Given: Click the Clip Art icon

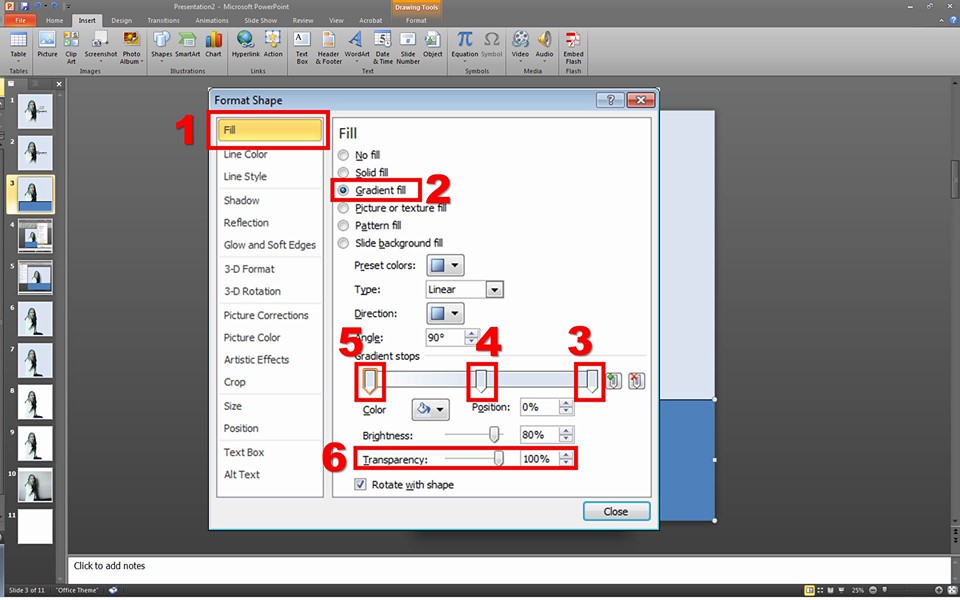Looking at the screenshot, I should click(72, 44).
